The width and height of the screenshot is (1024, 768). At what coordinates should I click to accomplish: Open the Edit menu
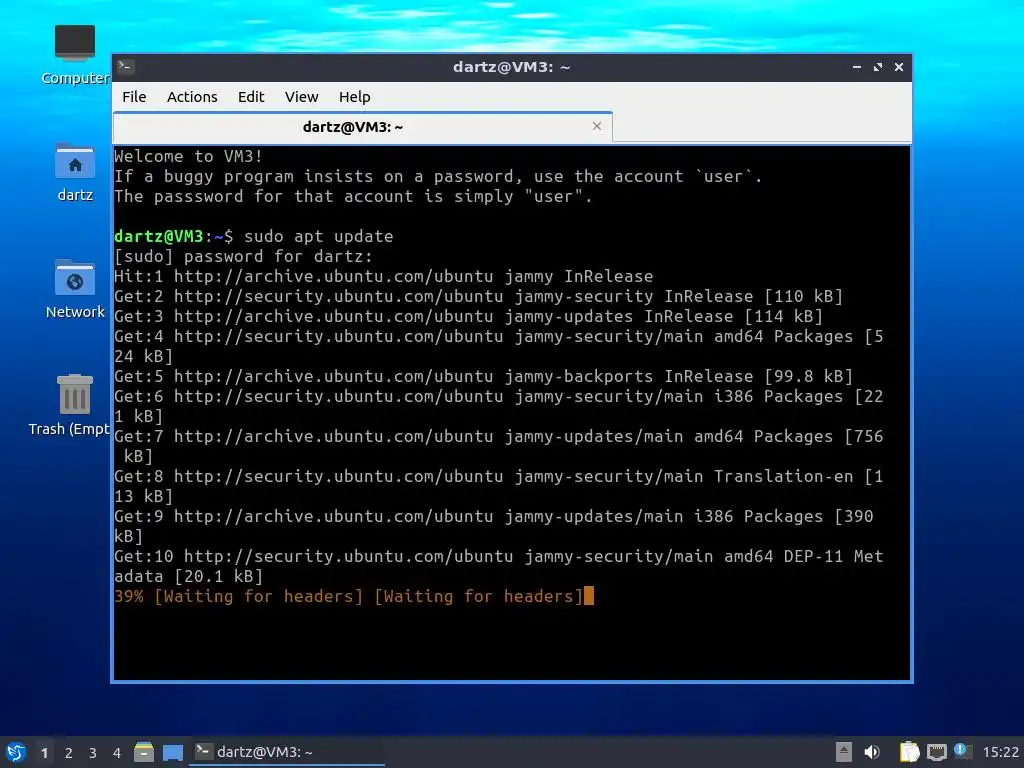251,97
